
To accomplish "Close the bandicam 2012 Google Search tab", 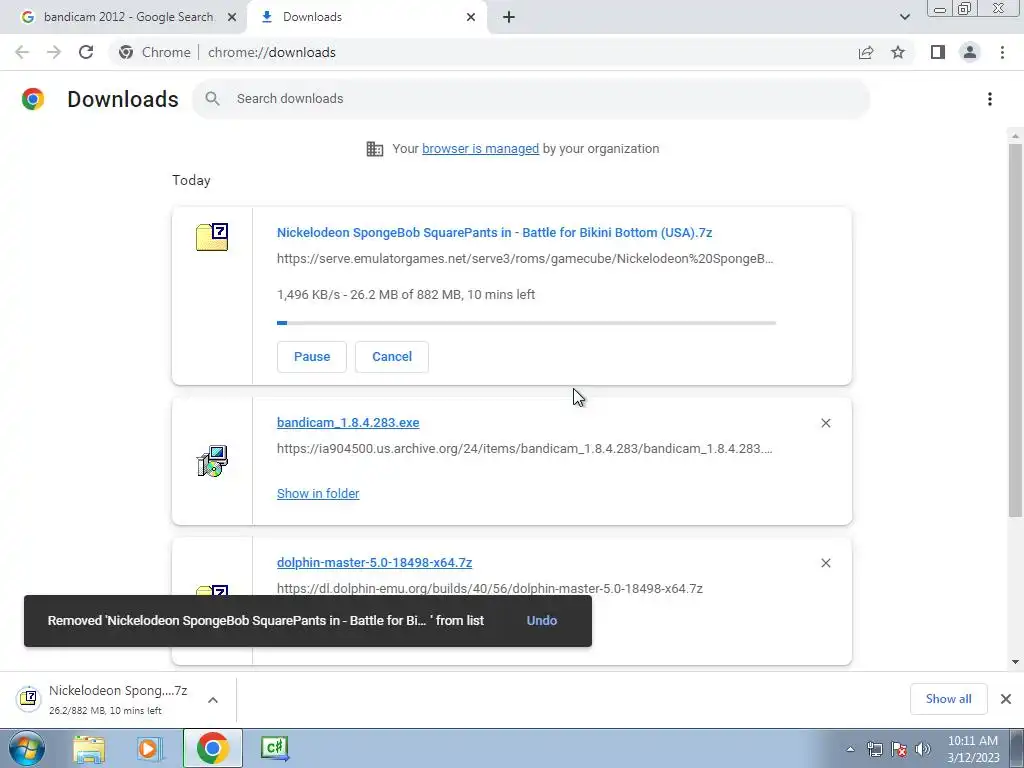I will tap(232, 17).
